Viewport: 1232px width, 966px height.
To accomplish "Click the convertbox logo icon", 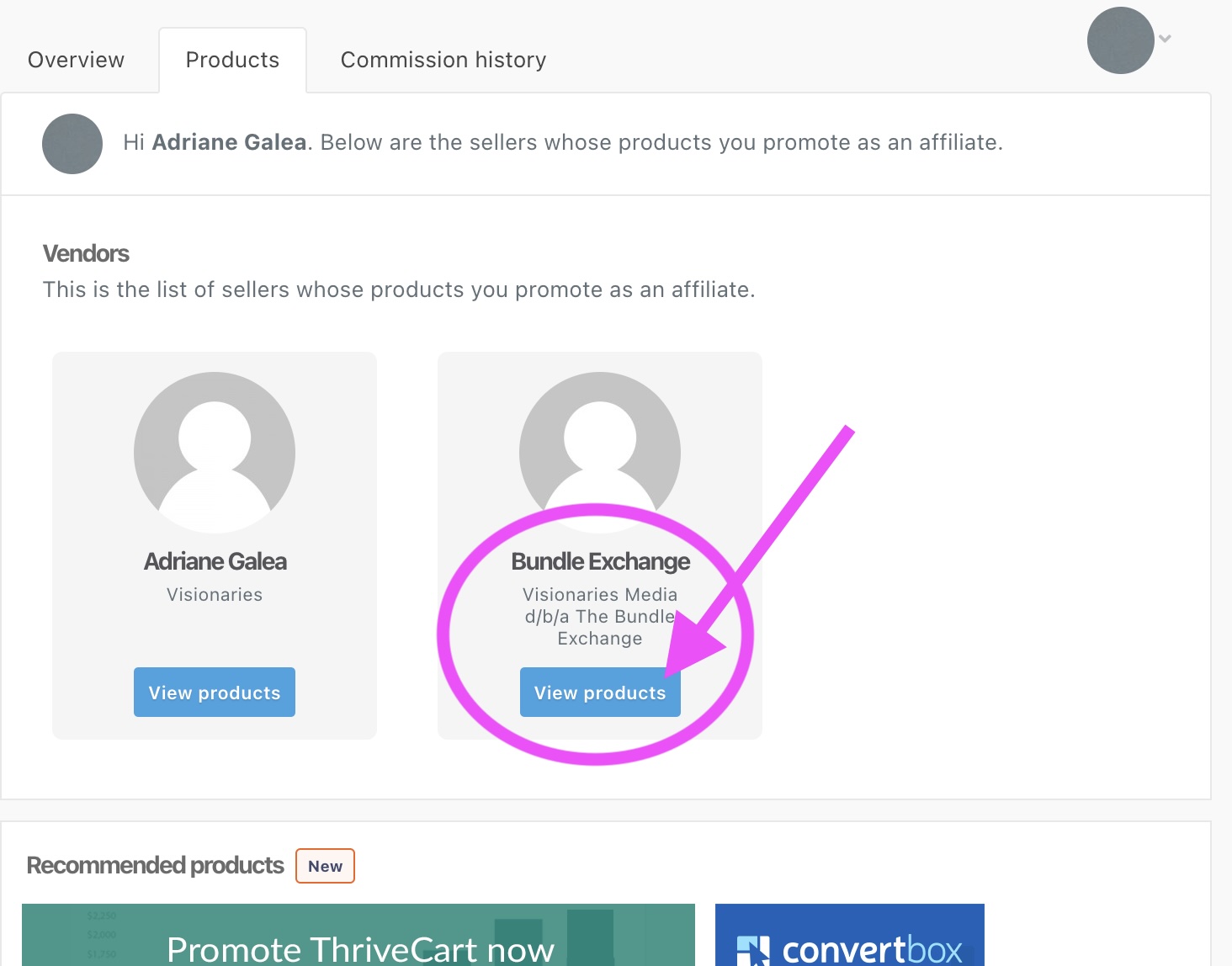I will coord(753,951).
